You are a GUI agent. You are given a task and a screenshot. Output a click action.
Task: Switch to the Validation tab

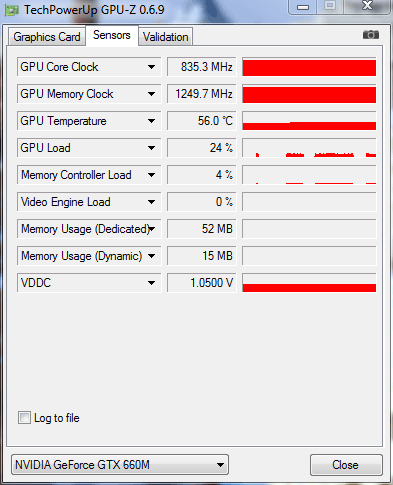[x=165, y=37]
